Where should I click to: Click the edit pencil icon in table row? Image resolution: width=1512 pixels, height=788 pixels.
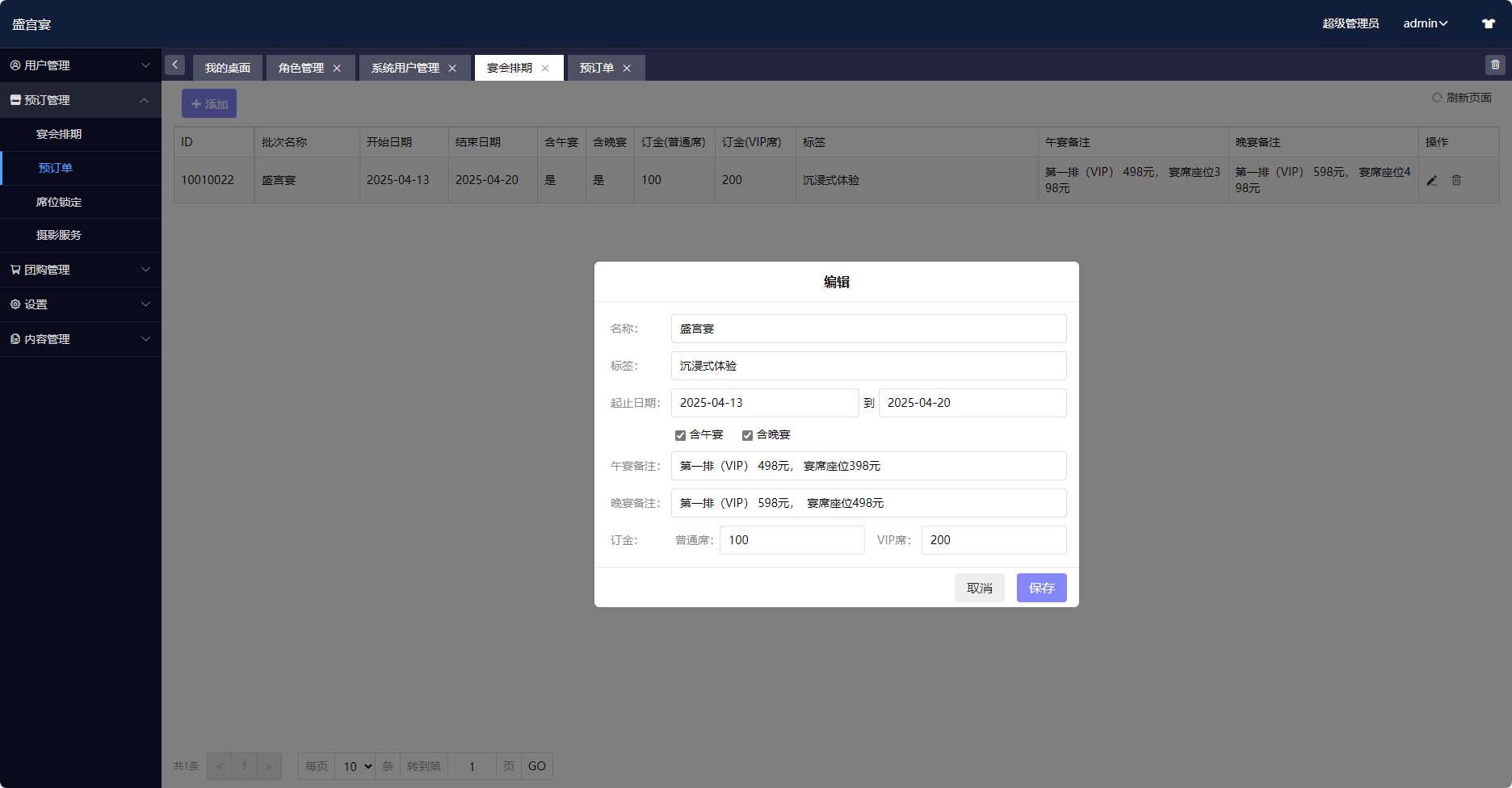1431,181
